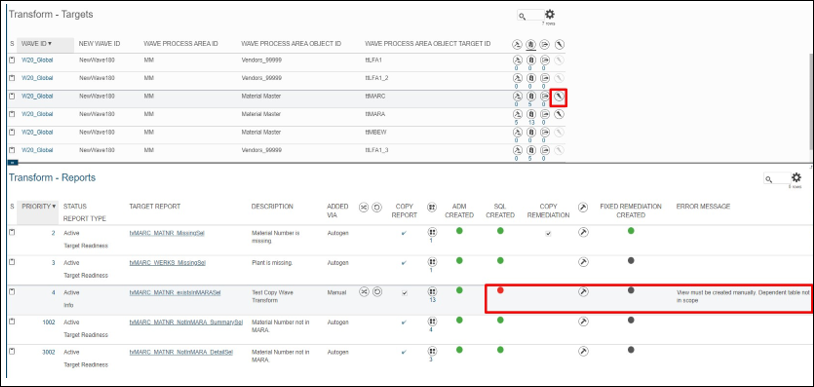814x387 pixels.
Task: Click the reports document icon in Targets header
Action: coord(531,44)
